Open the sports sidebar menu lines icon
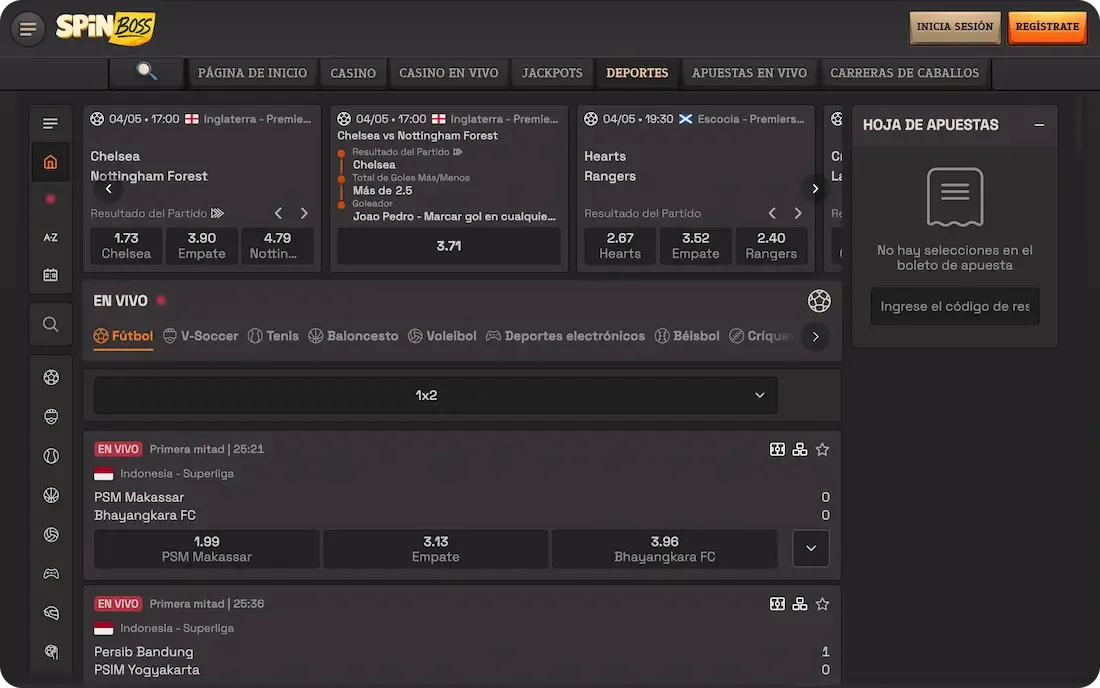The image size is (1100, 688). tap(51, 123)
